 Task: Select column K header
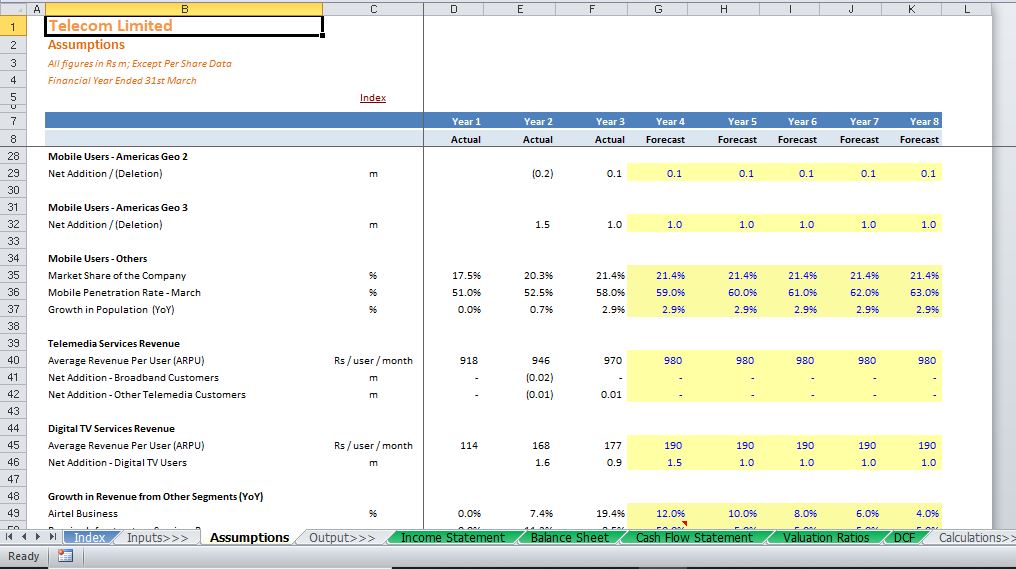click(911, 9)
